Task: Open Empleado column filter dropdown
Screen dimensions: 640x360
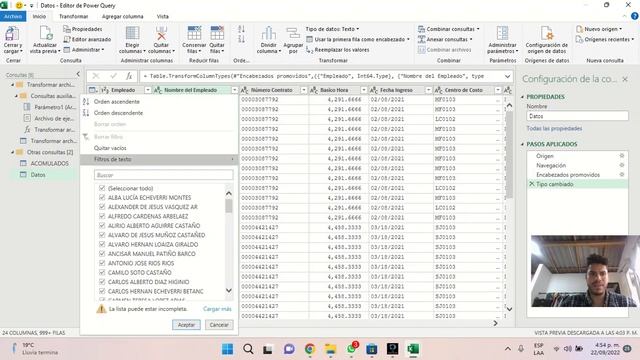Action: coord(148,90)
